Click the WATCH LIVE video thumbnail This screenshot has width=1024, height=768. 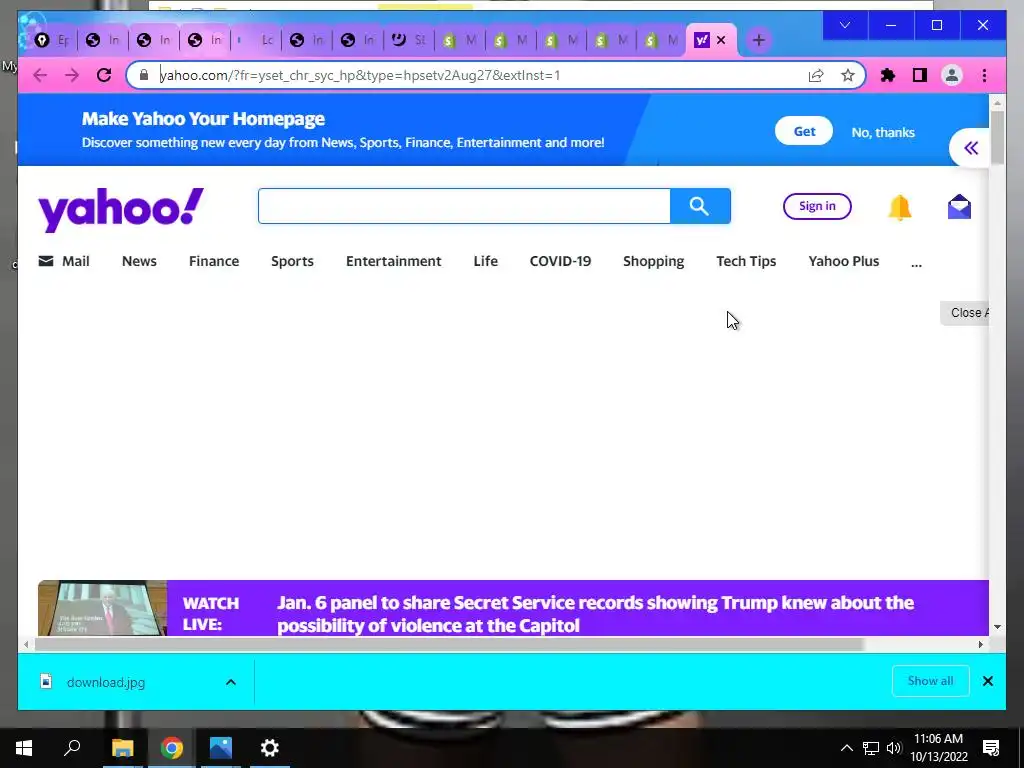coord(103,608)
